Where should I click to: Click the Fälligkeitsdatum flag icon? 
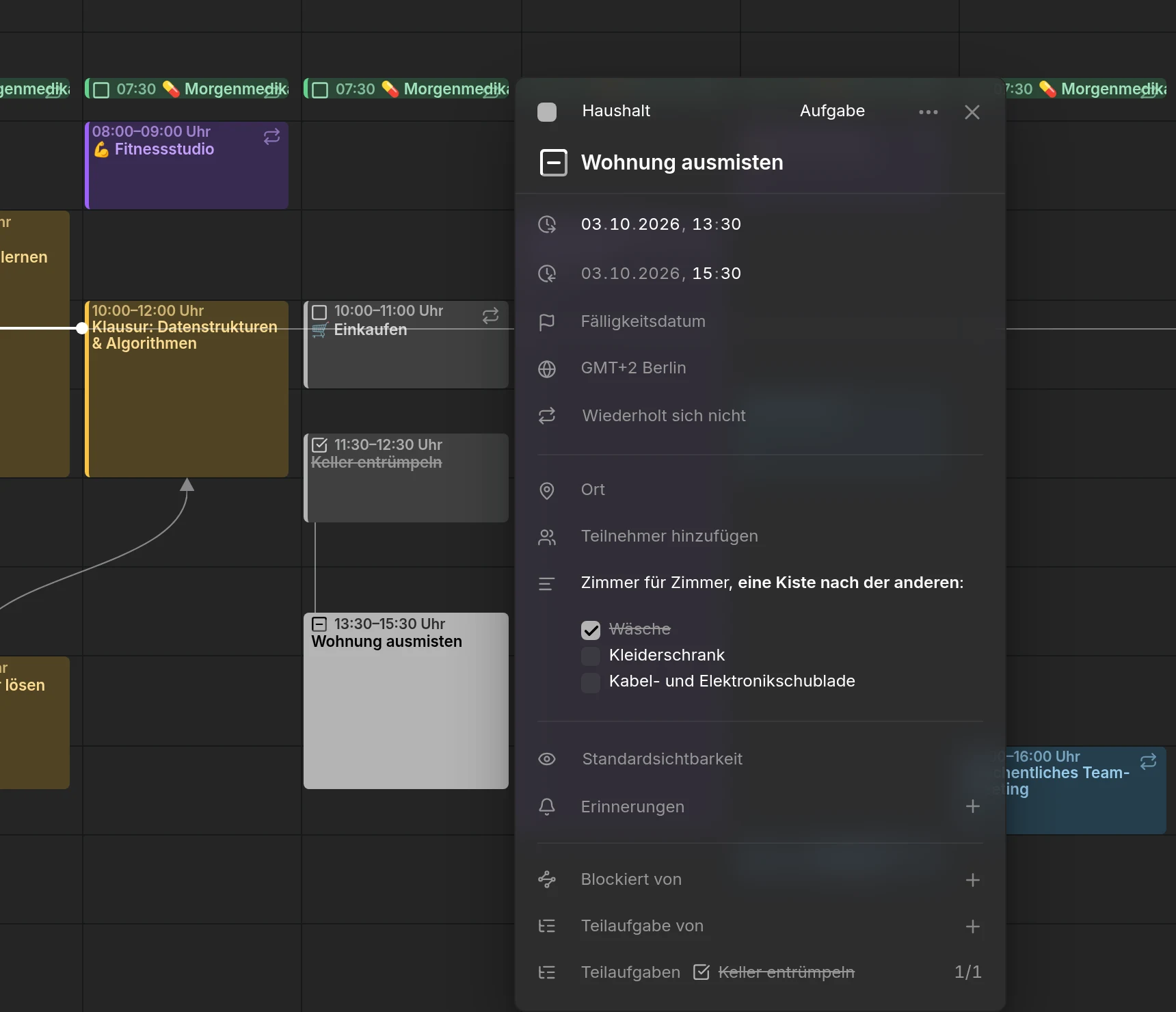[x=547, y=322]
